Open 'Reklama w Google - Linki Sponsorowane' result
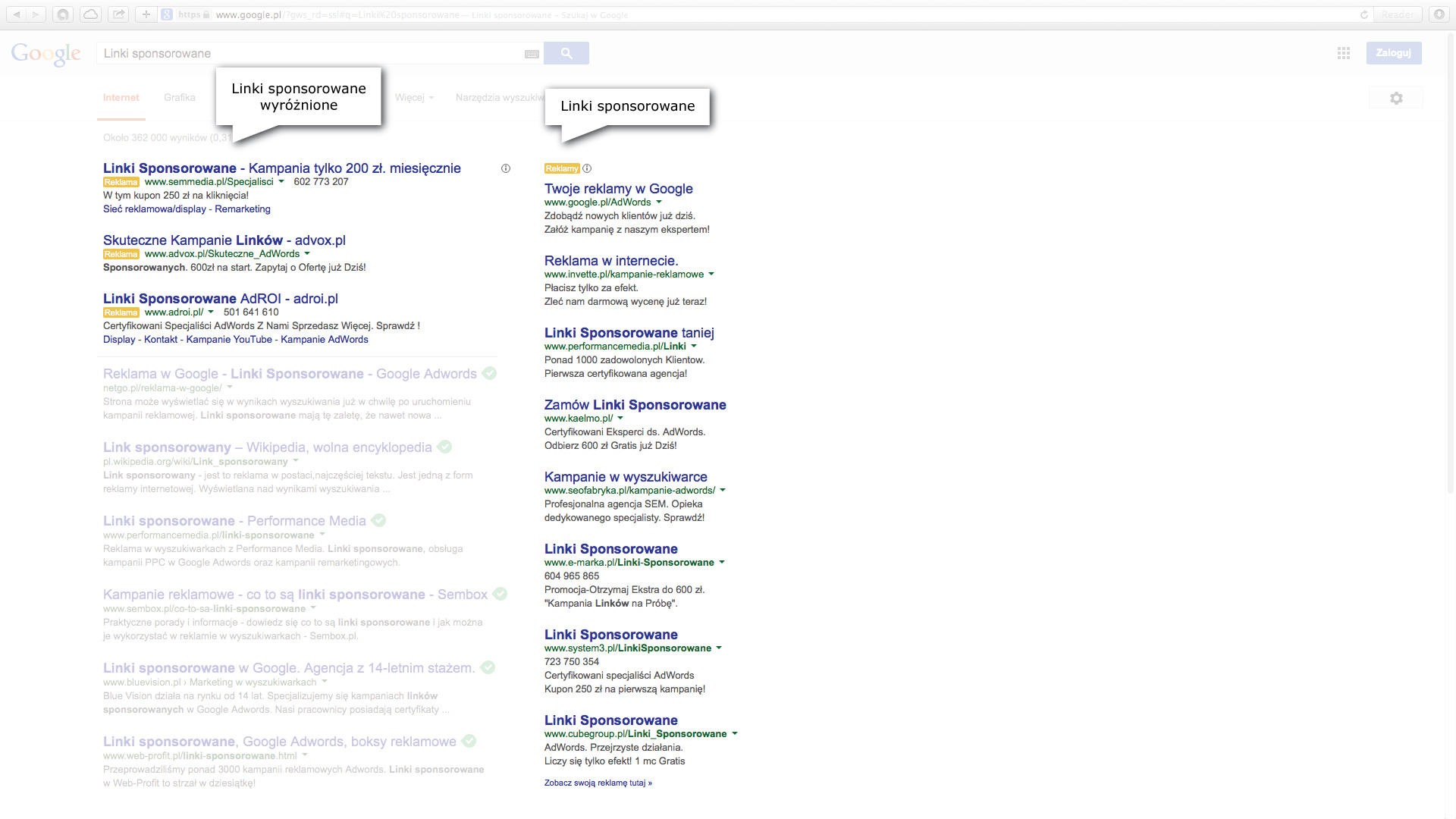 (x=290, y=374)
